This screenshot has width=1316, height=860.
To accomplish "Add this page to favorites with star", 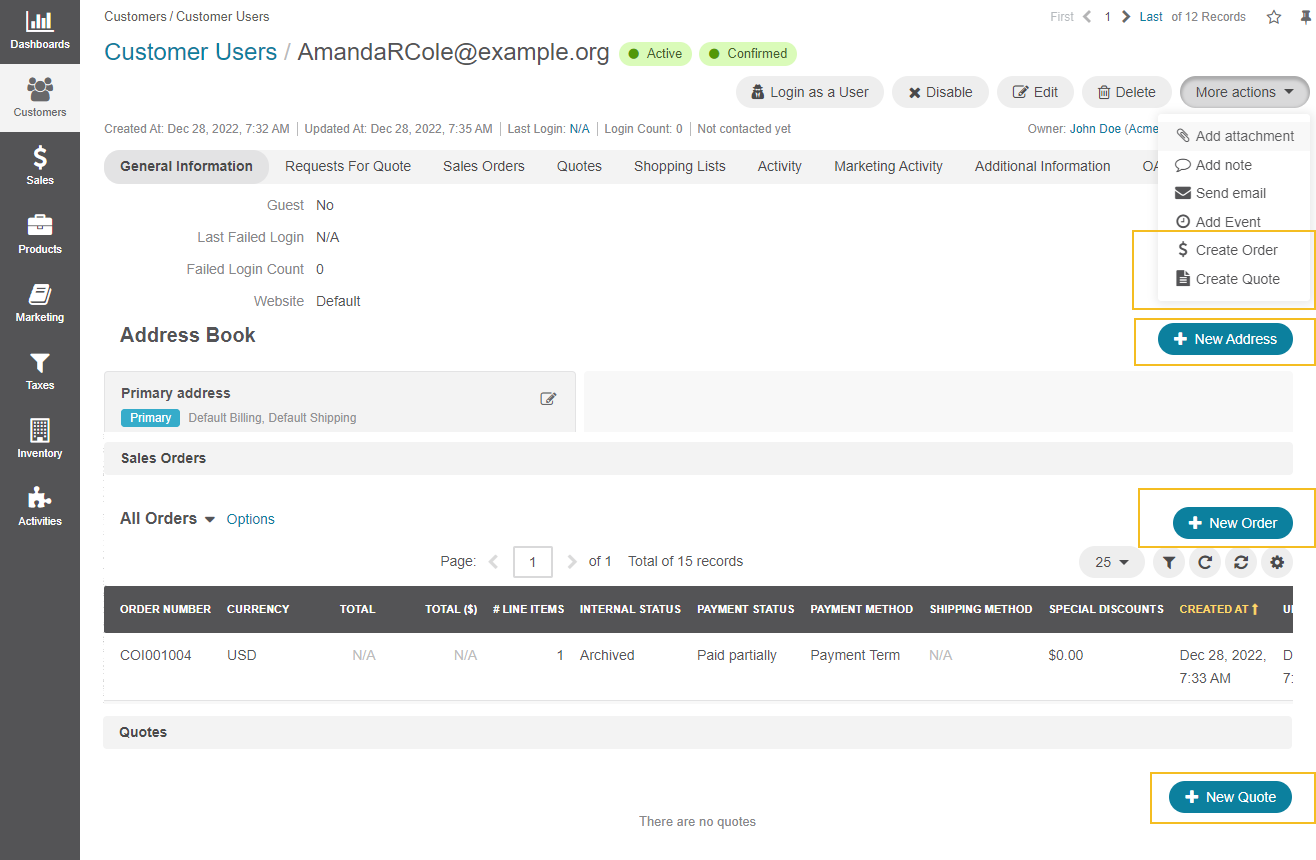I will pos(1274,17).
